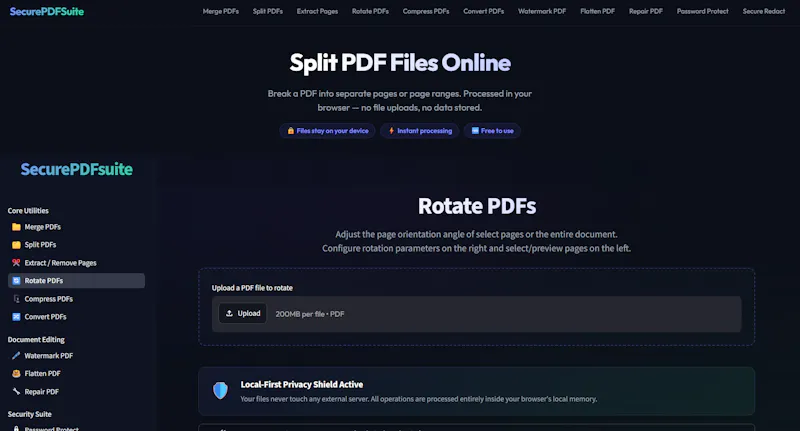The height and width of the screenshot is (431, 800).
Task: Open Convert PDFs in the sidebar
Action: click(77, 317)
